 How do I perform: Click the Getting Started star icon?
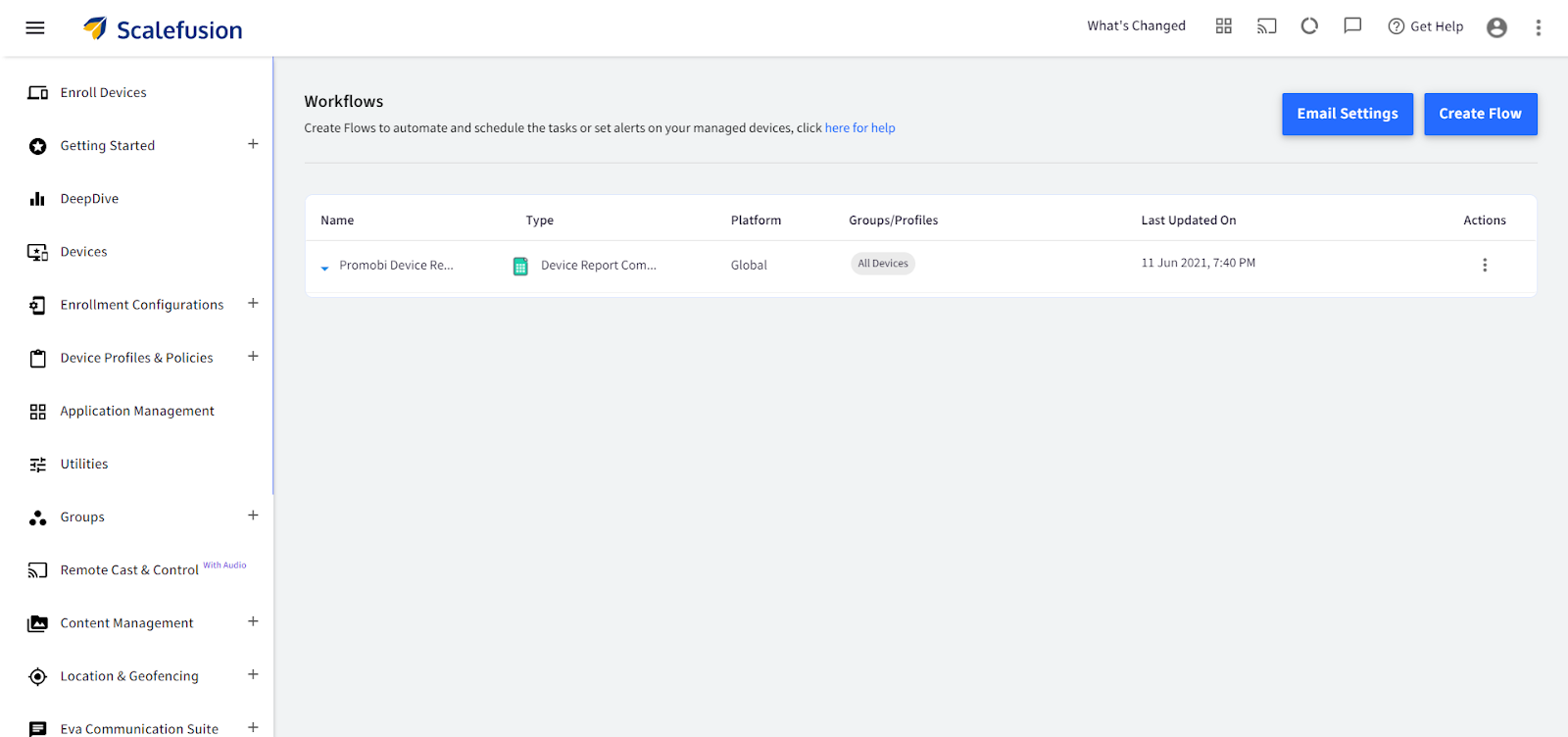[37, 146]
